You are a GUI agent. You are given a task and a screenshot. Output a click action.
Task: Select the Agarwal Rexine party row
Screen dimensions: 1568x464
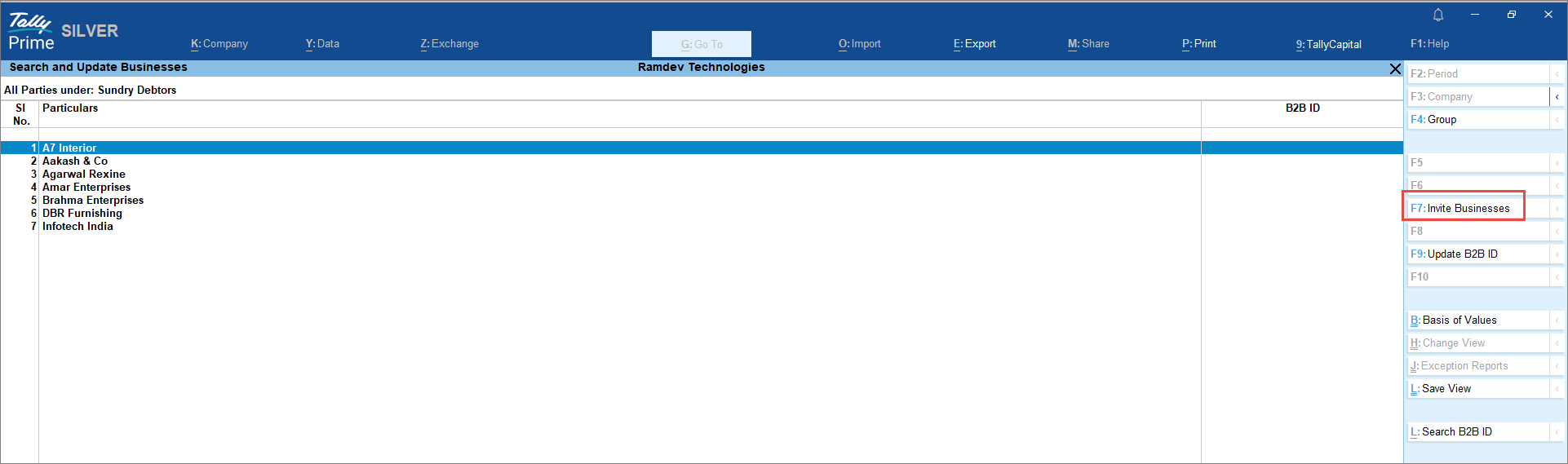point(84,175)
